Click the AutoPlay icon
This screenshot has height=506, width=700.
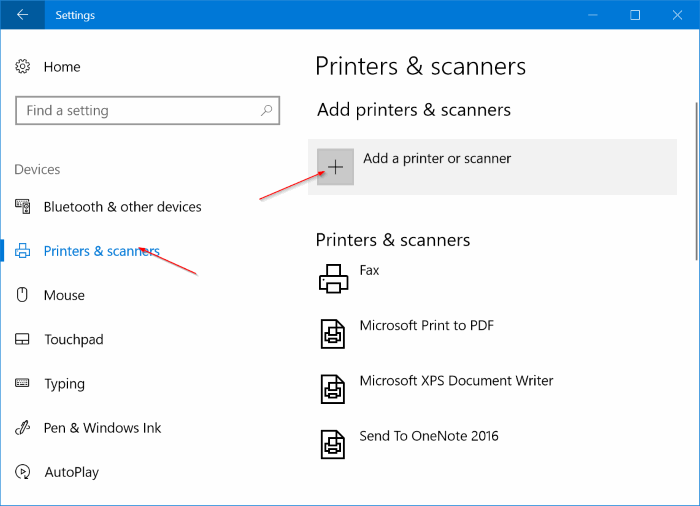click(x=22, y=472)
